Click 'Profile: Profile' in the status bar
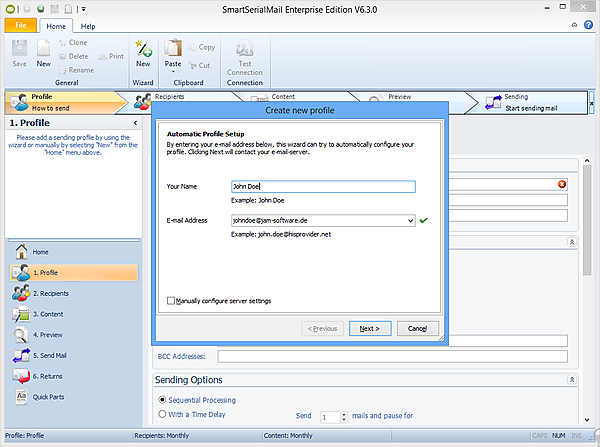Image resolution: width=600 pixels, height=447 pixels. click(24, 436)
